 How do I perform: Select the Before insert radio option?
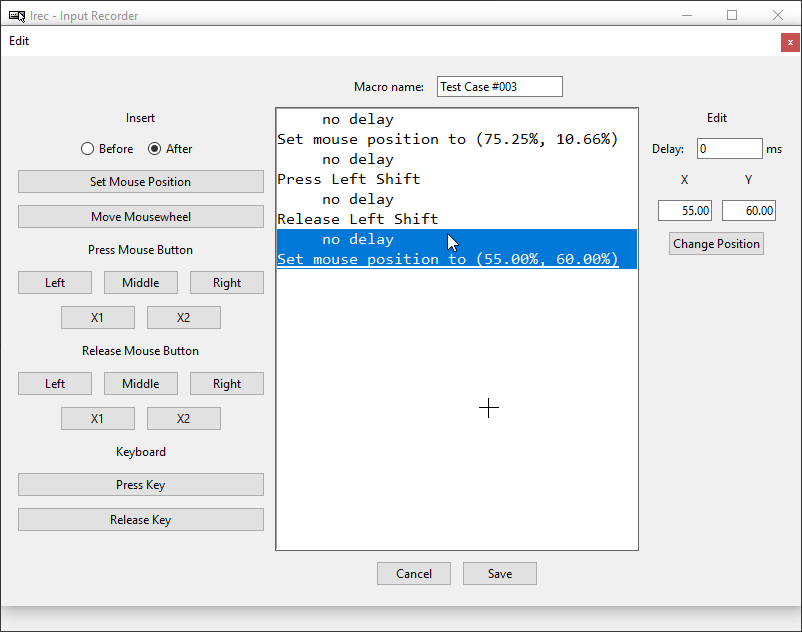[88, 149]
